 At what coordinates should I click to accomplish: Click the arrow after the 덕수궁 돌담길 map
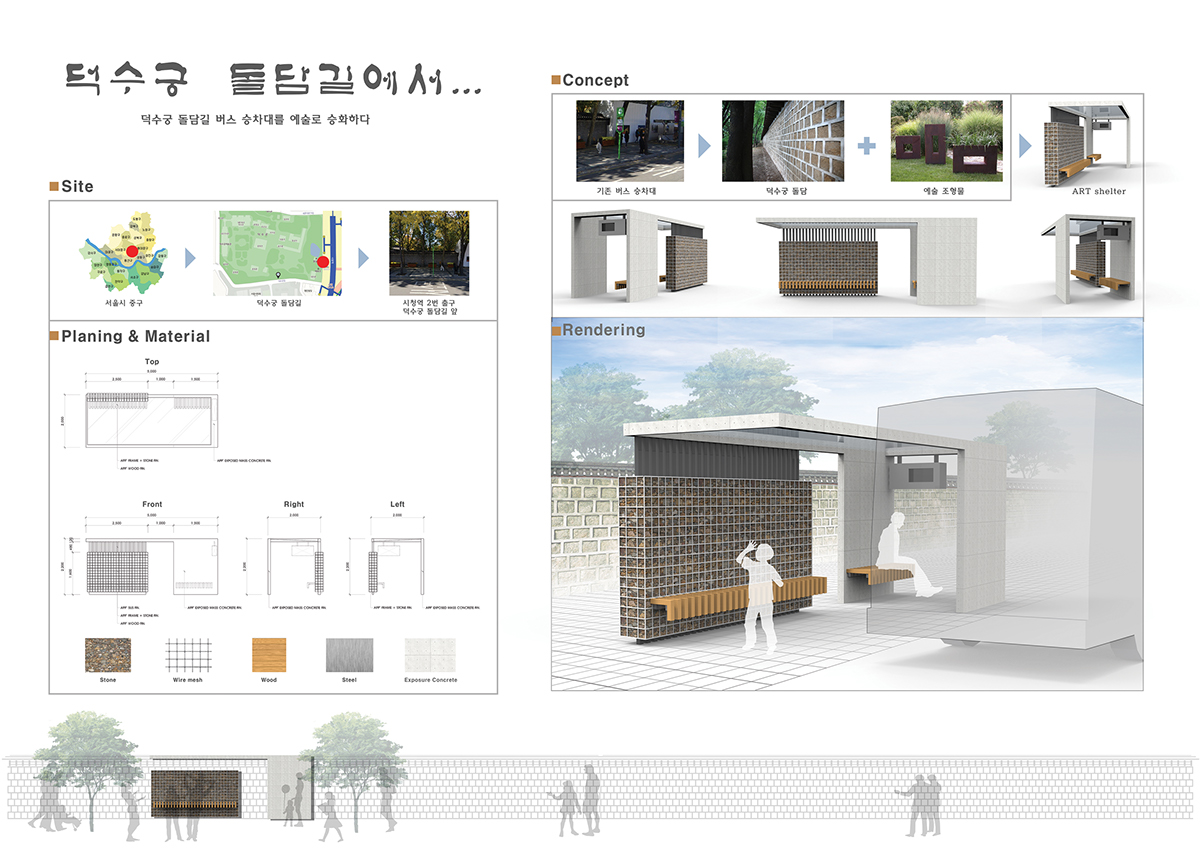(364, 257)
